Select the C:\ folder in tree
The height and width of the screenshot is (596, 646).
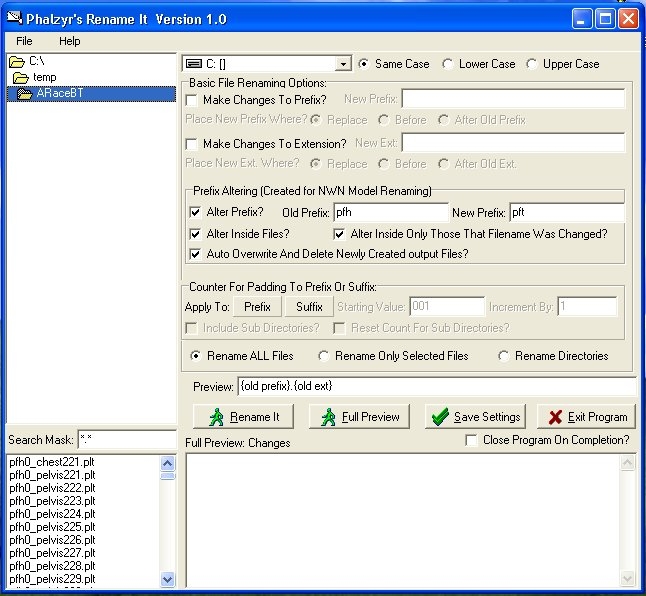coord(35,62)
